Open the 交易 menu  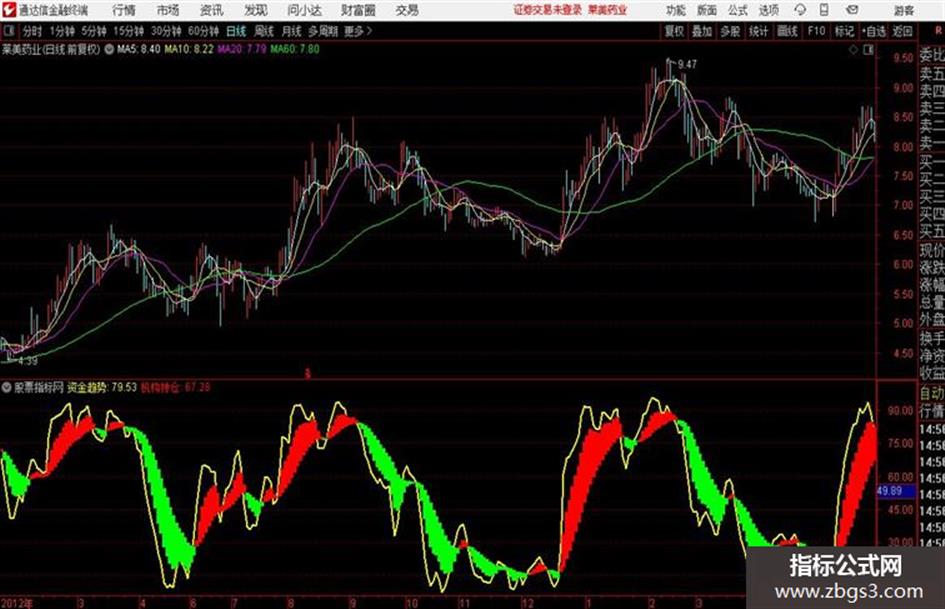[x=407, y=10]
